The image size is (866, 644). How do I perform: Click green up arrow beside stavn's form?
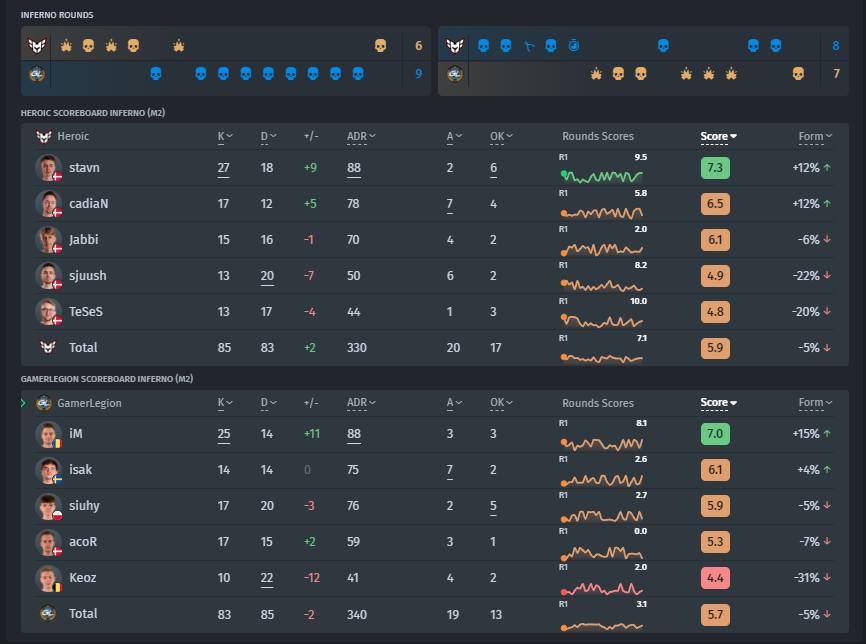(x=827, y=167)
